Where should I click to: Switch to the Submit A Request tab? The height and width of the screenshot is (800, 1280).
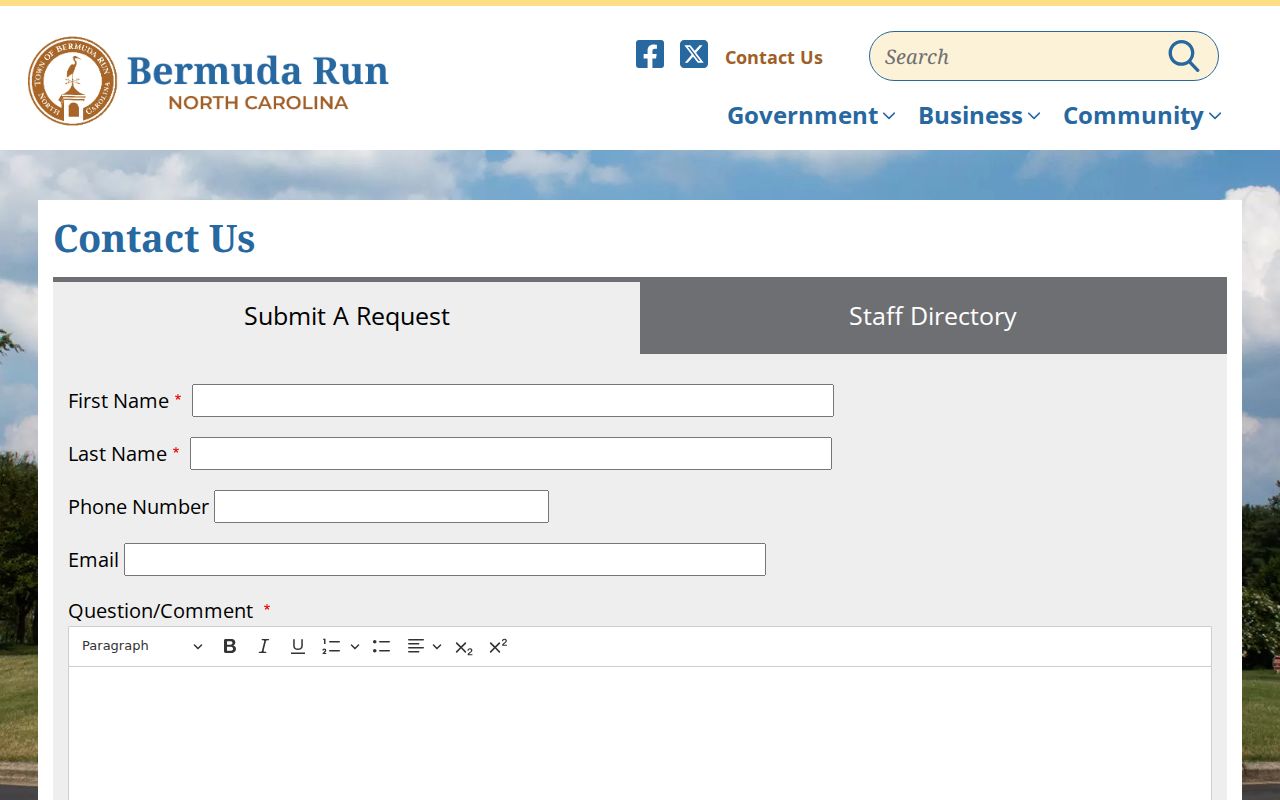pyautogui.click(x=347, y=317)
